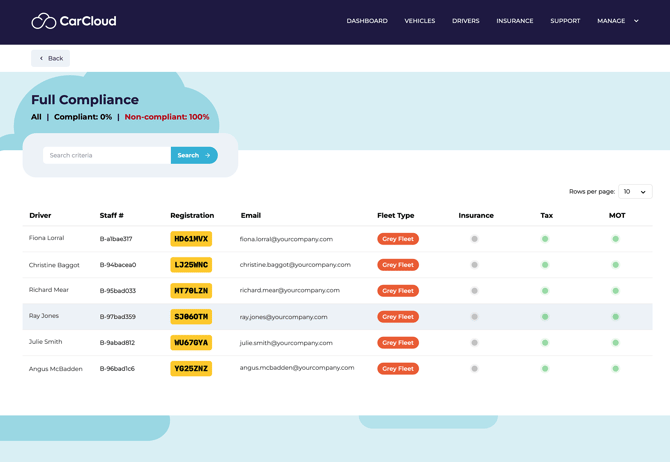Viewport: 670px width, 462px height.
Task: Navigate to Insurance
Action: click(514, 21)
